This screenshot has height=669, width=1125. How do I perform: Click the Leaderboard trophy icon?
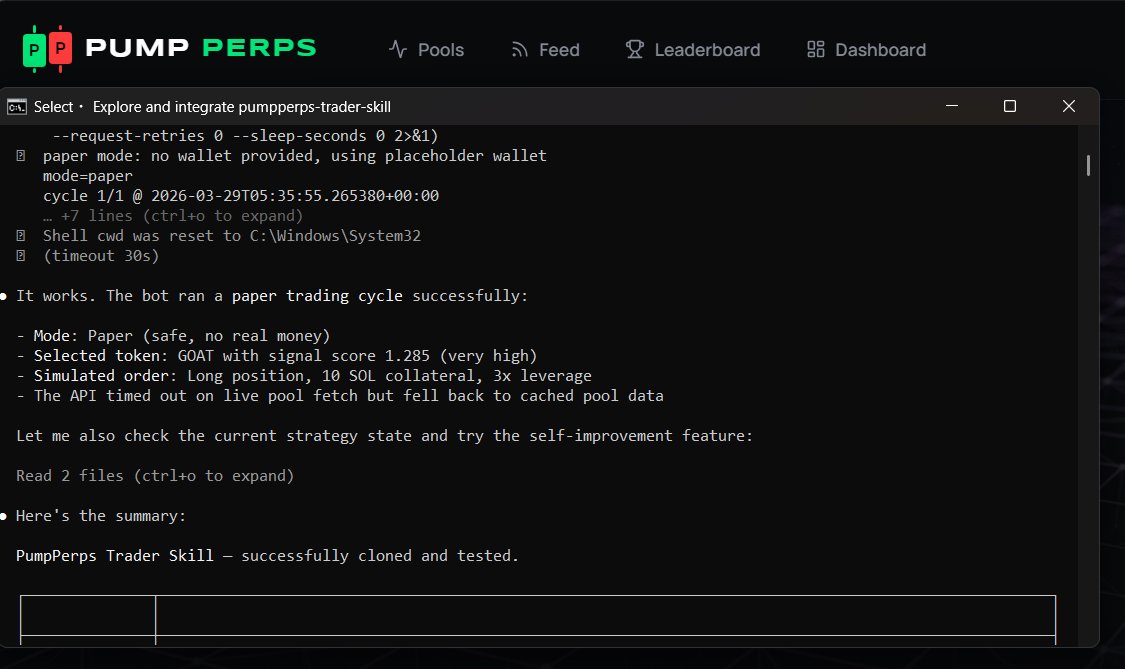tap(634, 50)
